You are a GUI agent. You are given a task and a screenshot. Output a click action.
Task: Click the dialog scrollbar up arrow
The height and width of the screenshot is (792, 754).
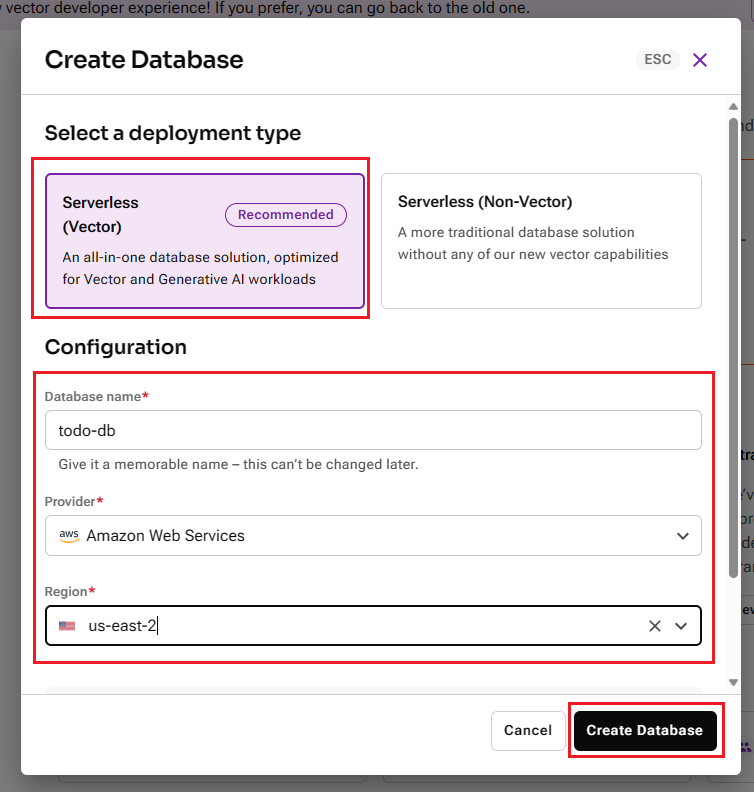point(733,107)
